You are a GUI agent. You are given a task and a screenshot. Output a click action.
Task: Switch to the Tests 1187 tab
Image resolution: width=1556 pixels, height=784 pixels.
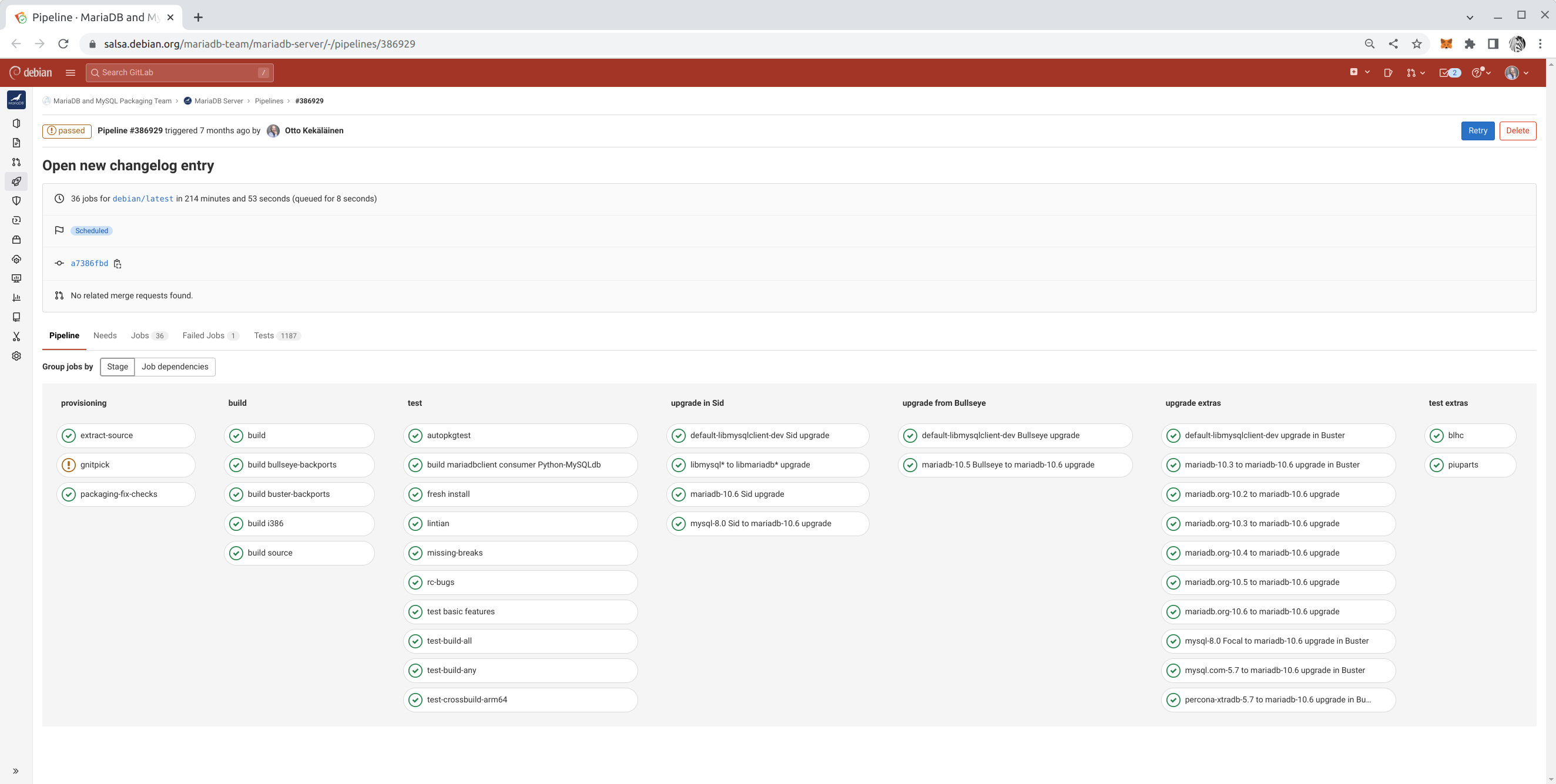click(276, 335)
